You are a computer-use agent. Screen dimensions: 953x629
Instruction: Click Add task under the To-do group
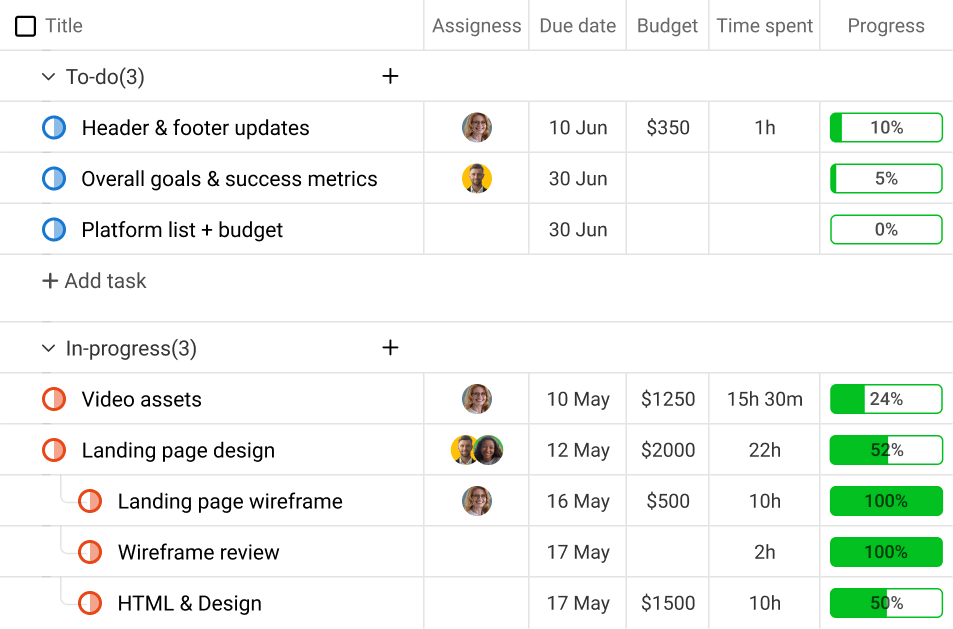(94, 281)
